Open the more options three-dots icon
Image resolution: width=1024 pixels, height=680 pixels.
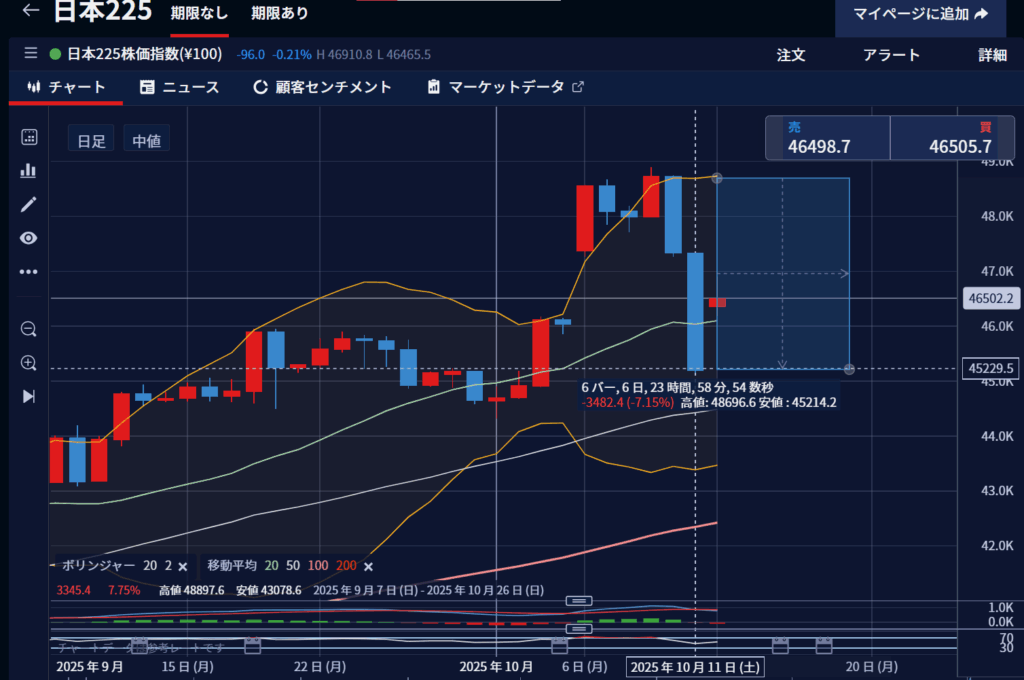29,271
